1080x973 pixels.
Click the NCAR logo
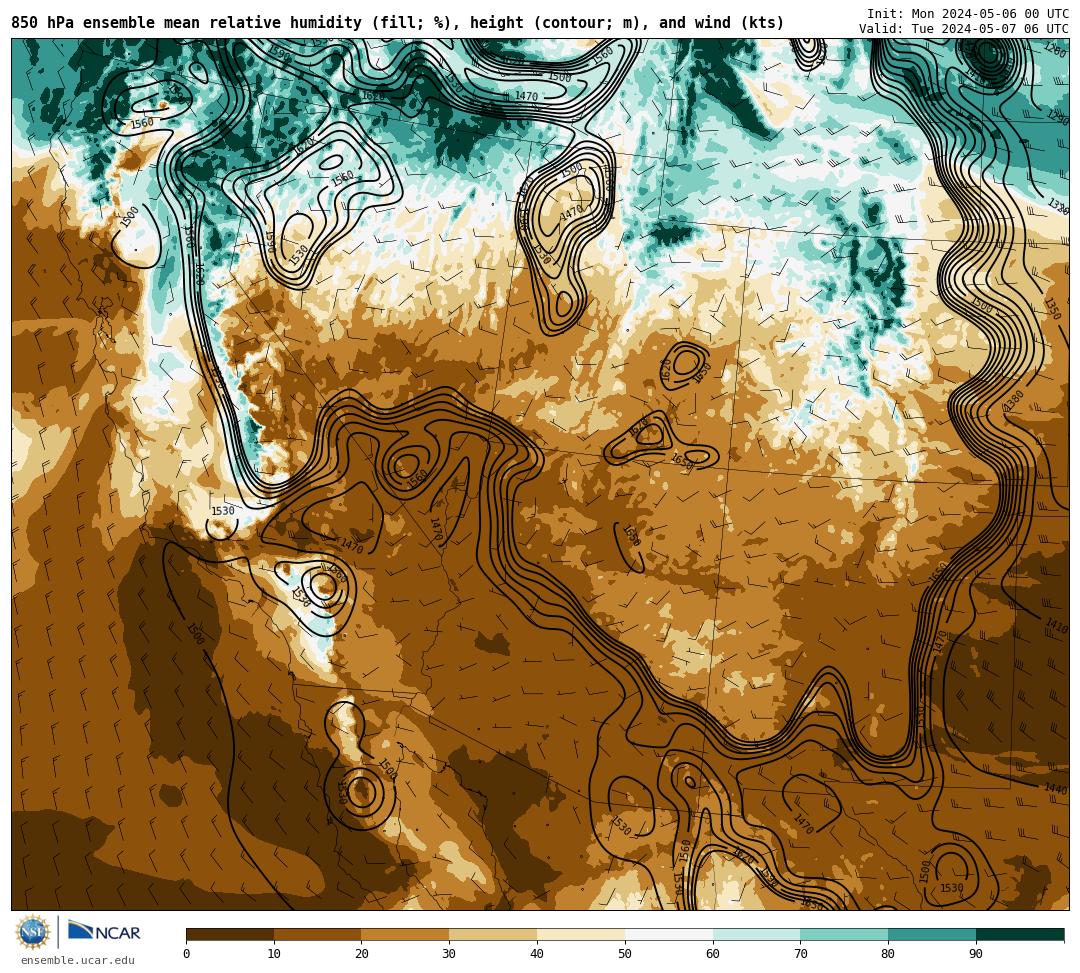[x=105, y=932]
